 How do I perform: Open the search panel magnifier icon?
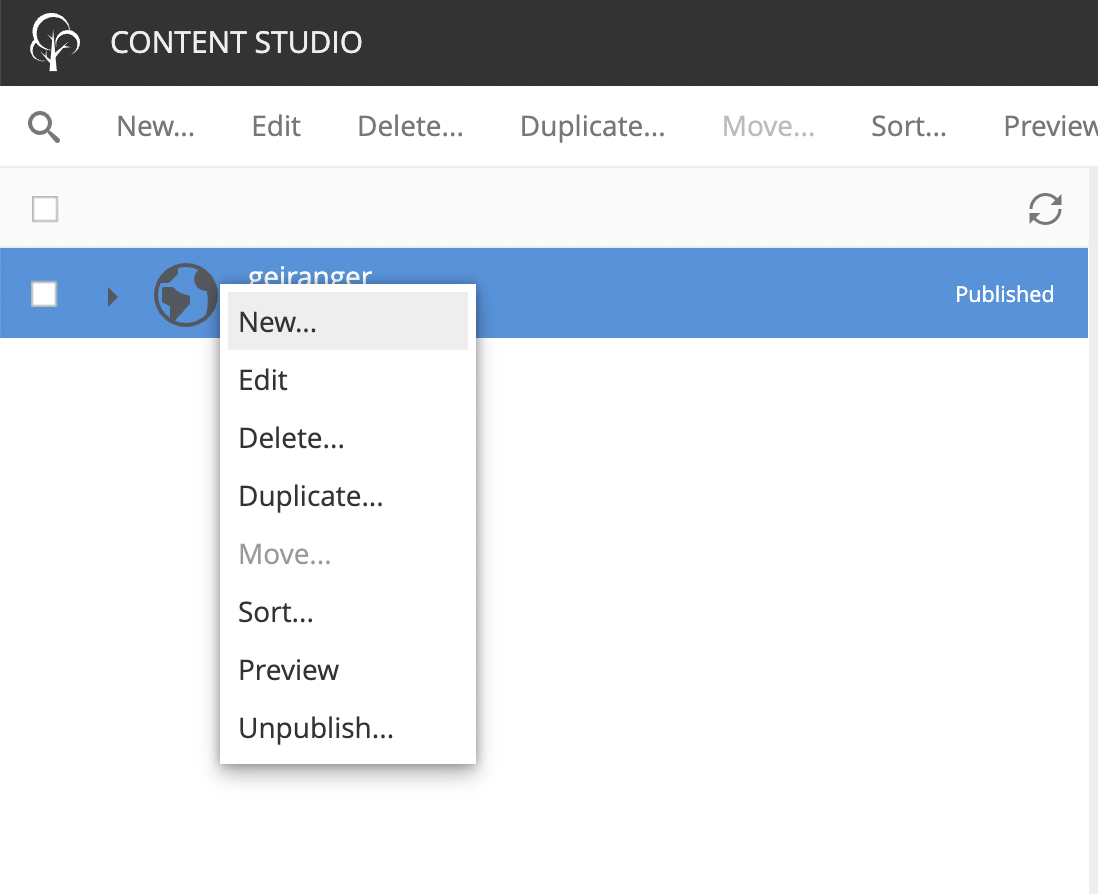tap(44, 127)
